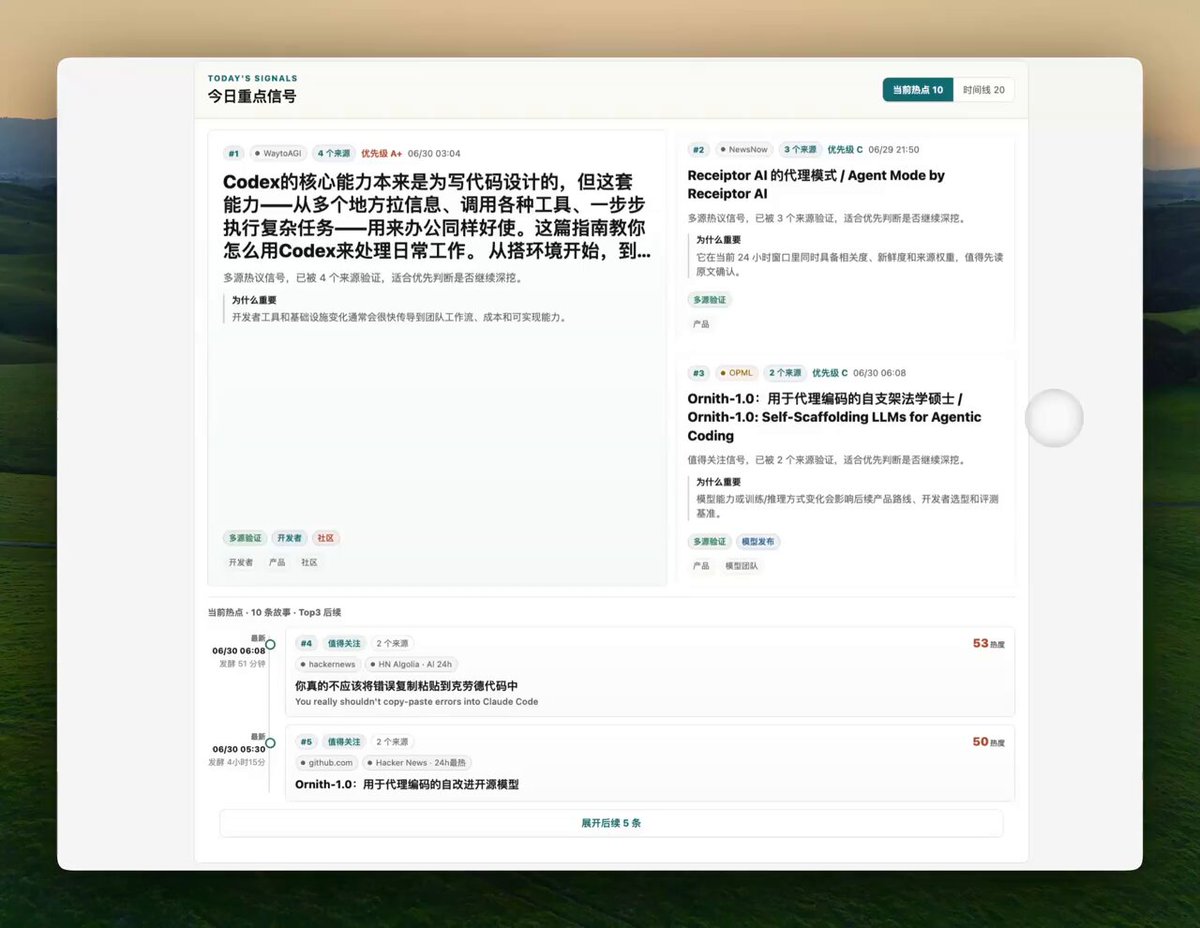Click the 模型发布 tag on Ornith card
The width and height of the screenshot is (1200, 928).
(758, 542)
